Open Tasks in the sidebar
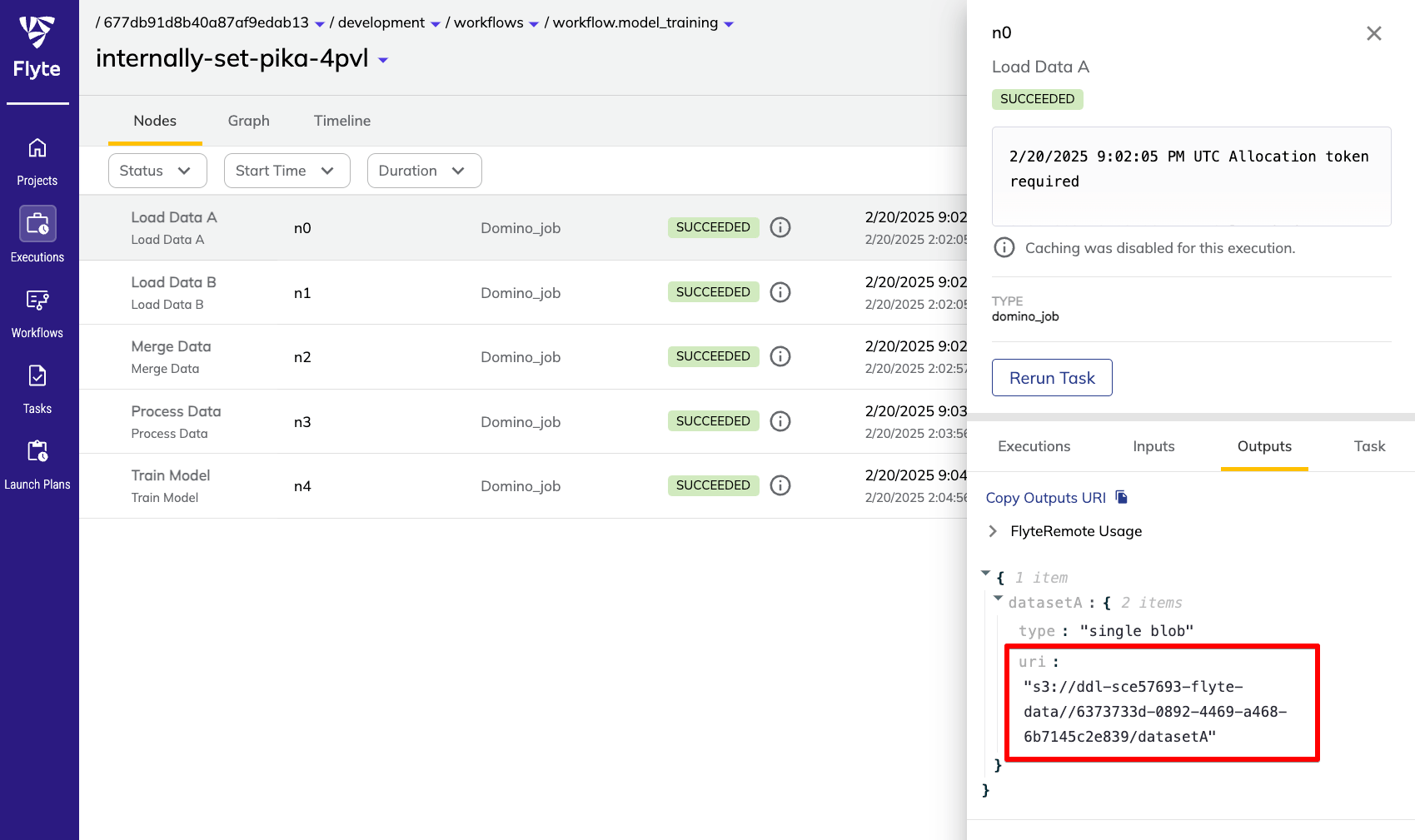 click(37, 390)
